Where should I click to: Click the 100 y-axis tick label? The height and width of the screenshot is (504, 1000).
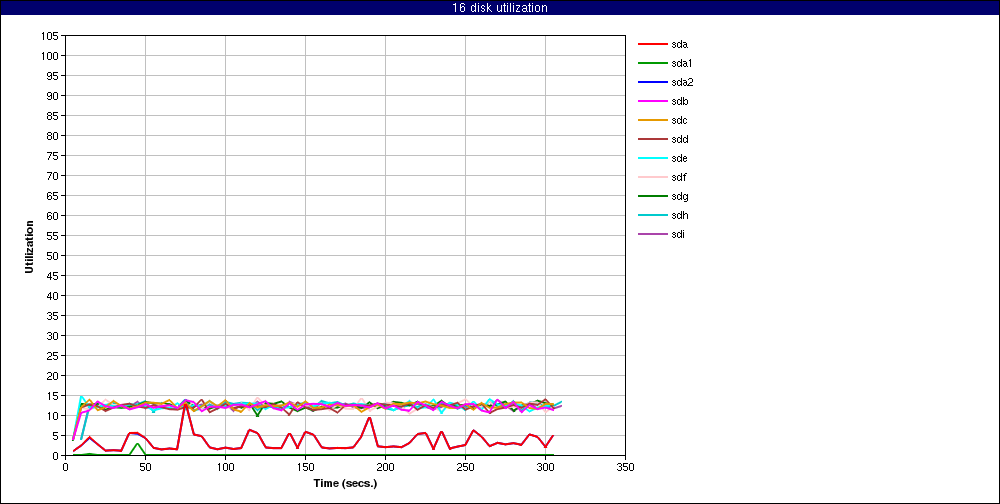pyautogui.click(x=52, y=56)
